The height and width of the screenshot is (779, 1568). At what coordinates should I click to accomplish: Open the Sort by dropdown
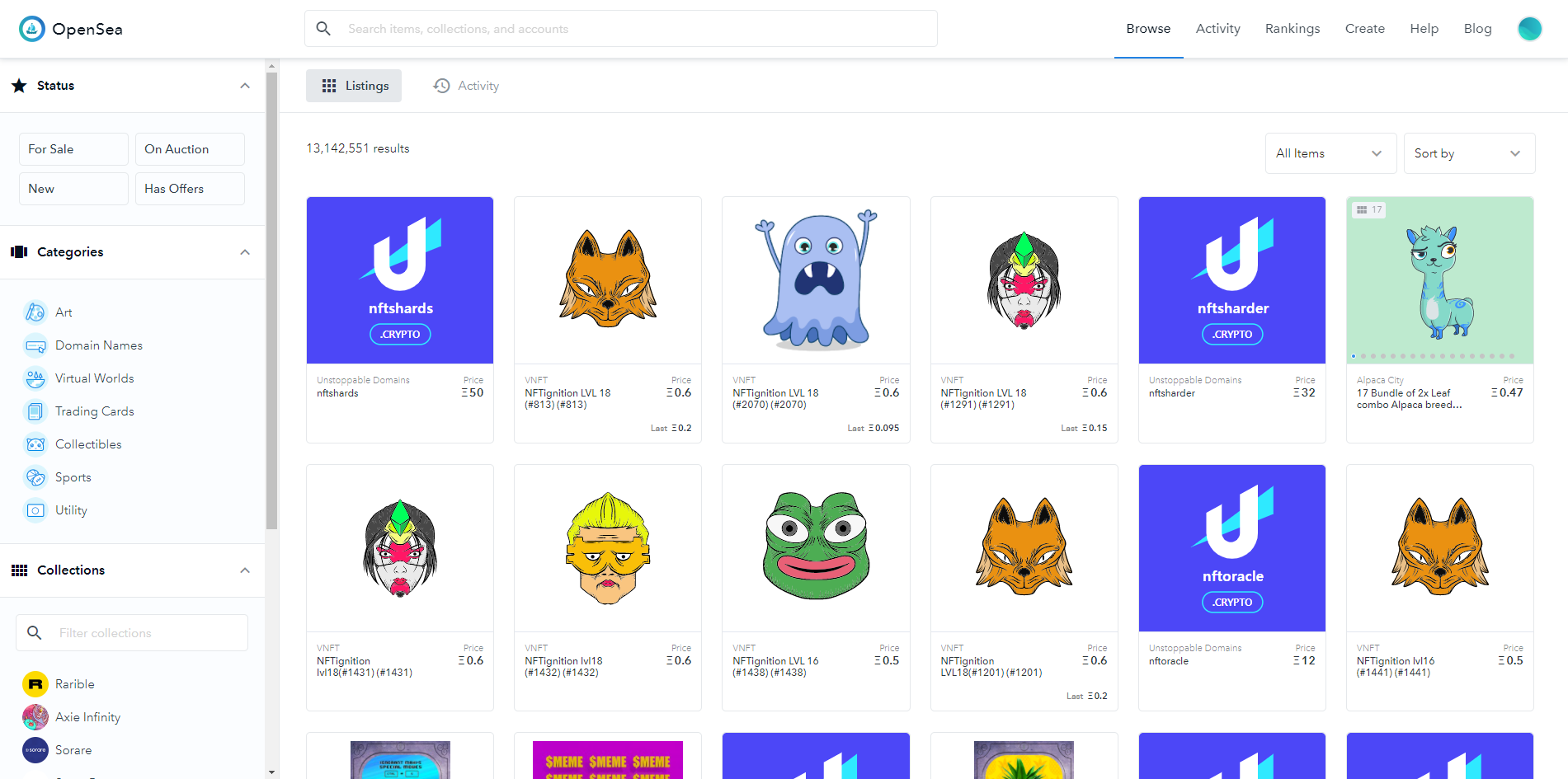pyautogui.click(x=1469, y=153)
